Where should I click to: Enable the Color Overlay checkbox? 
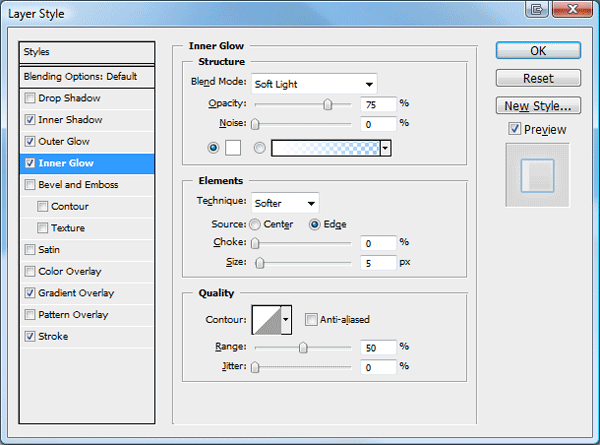[x=29, y=272]
